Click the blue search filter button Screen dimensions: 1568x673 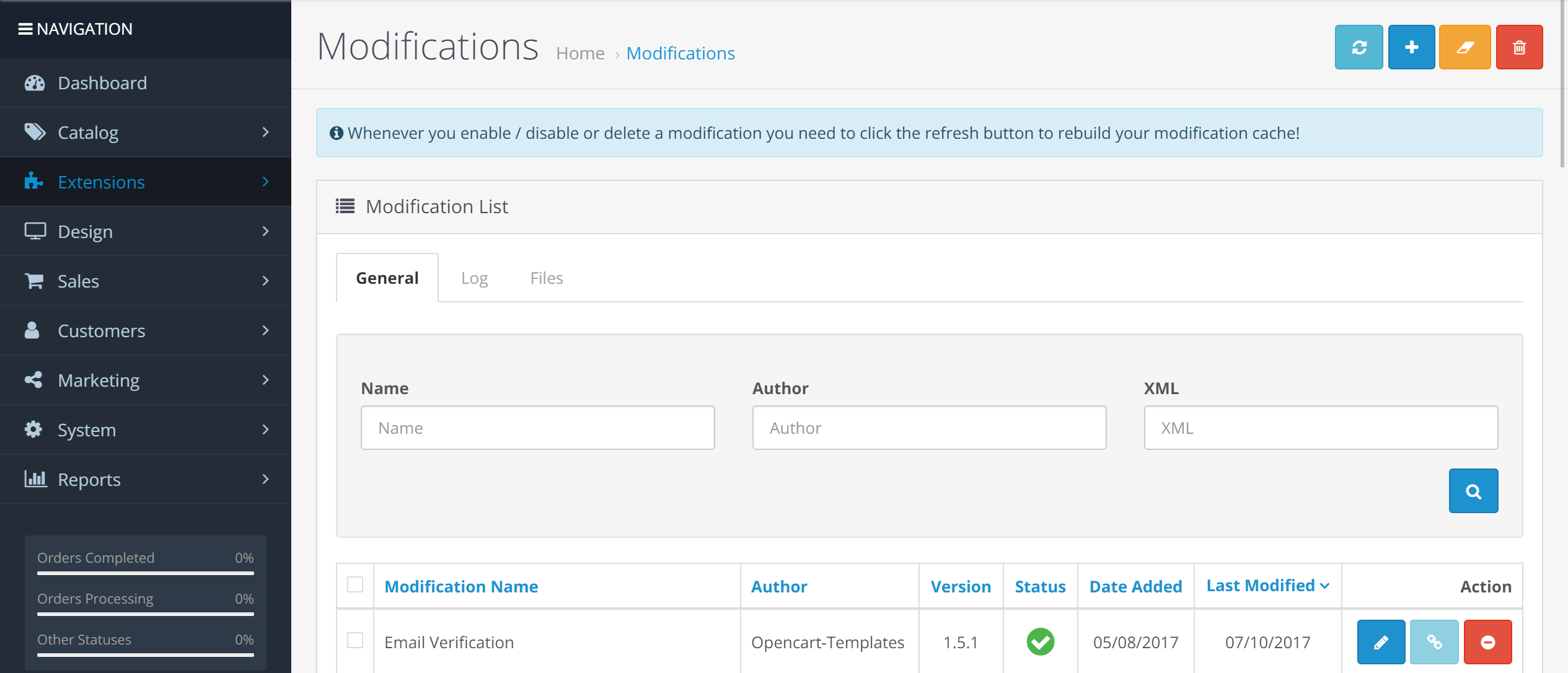pyautogui.click(x=1473, y=491)
